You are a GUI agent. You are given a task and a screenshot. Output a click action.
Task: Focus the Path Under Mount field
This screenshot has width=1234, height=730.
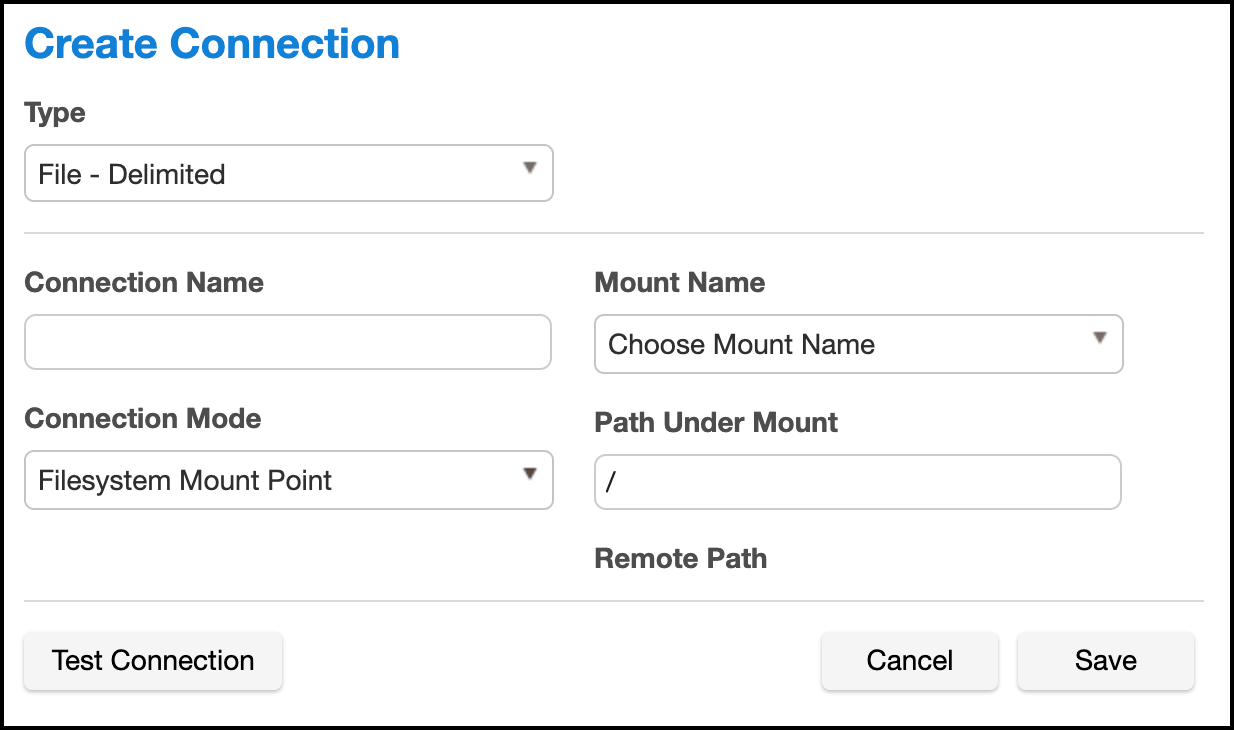click(x=858, y=483)
